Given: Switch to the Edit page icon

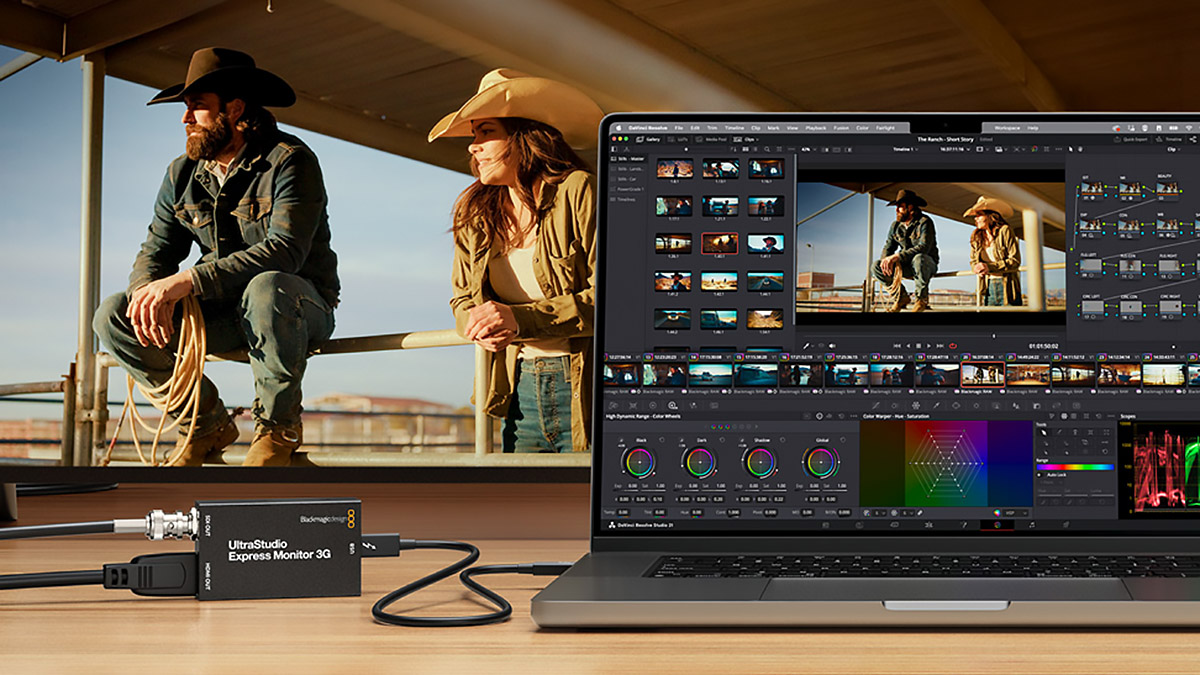Looking at the screenshot, I should click(929, 525).
